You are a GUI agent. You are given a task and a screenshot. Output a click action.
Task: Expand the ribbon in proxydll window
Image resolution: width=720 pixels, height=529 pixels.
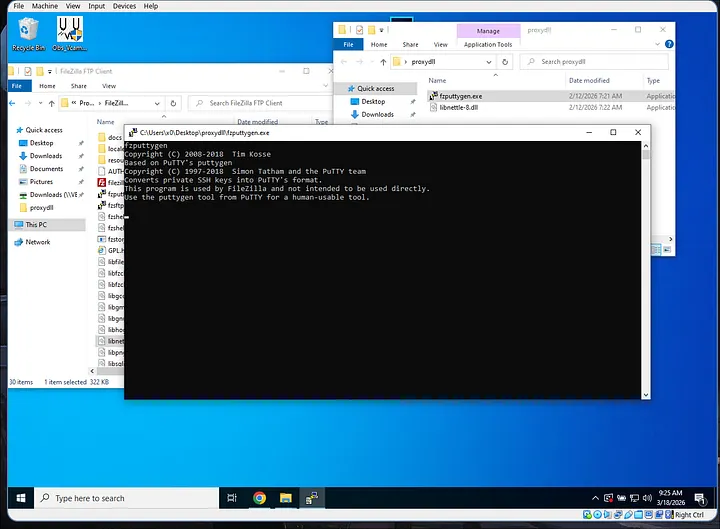[657, 44]
